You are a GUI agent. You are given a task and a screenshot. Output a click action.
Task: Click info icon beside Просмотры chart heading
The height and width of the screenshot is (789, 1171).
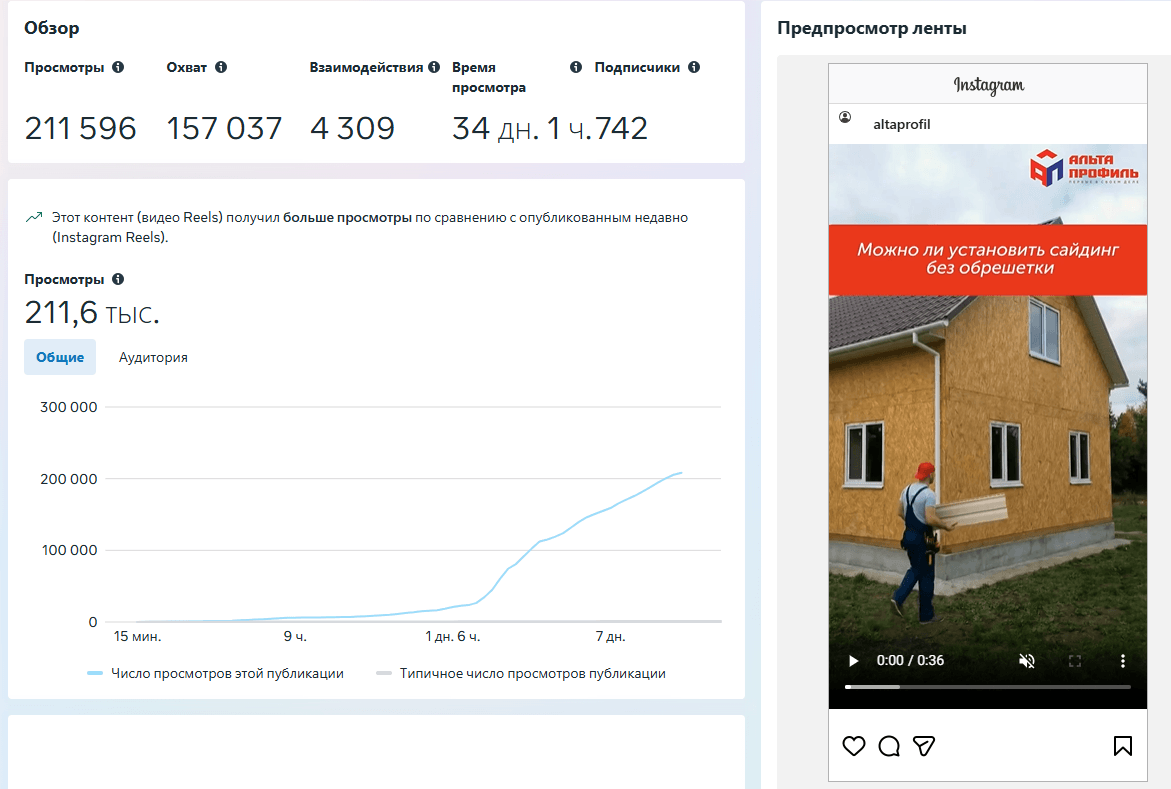click(x=118, y=280)
